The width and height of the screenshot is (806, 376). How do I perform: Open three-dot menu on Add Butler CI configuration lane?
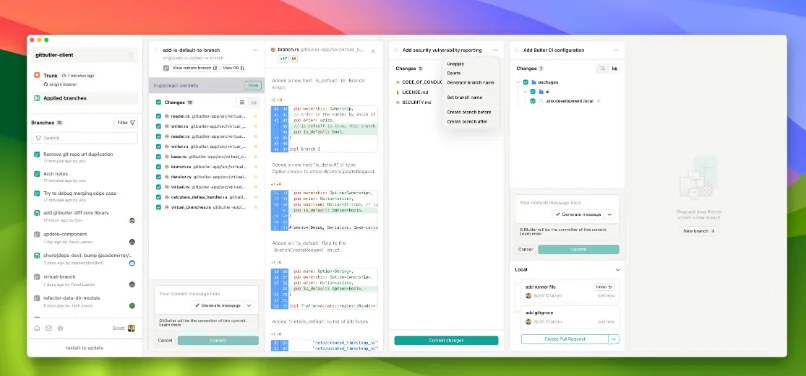(616, 50)
